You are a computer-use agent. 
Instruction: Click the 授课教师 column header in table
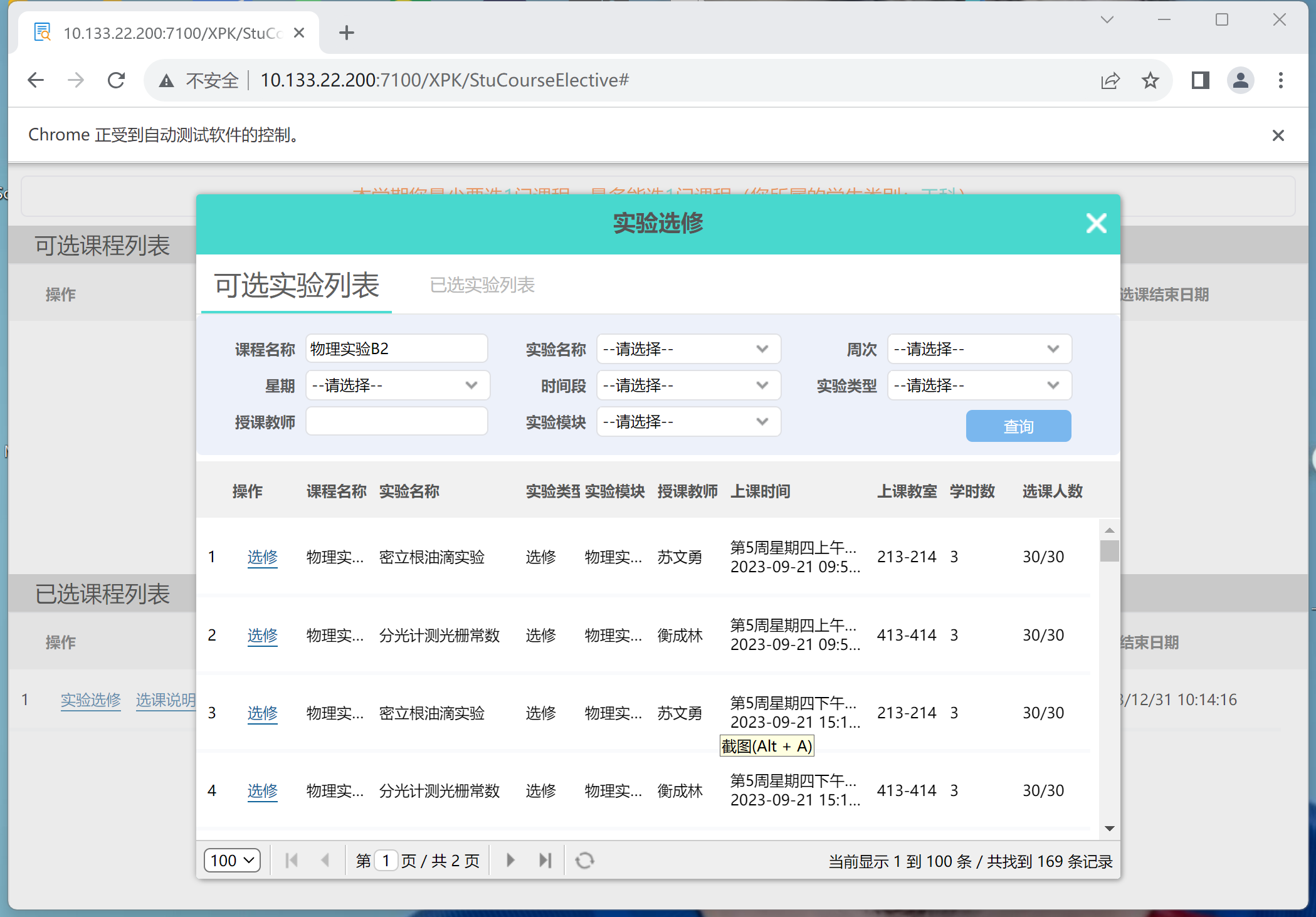[x=687, y=491]
